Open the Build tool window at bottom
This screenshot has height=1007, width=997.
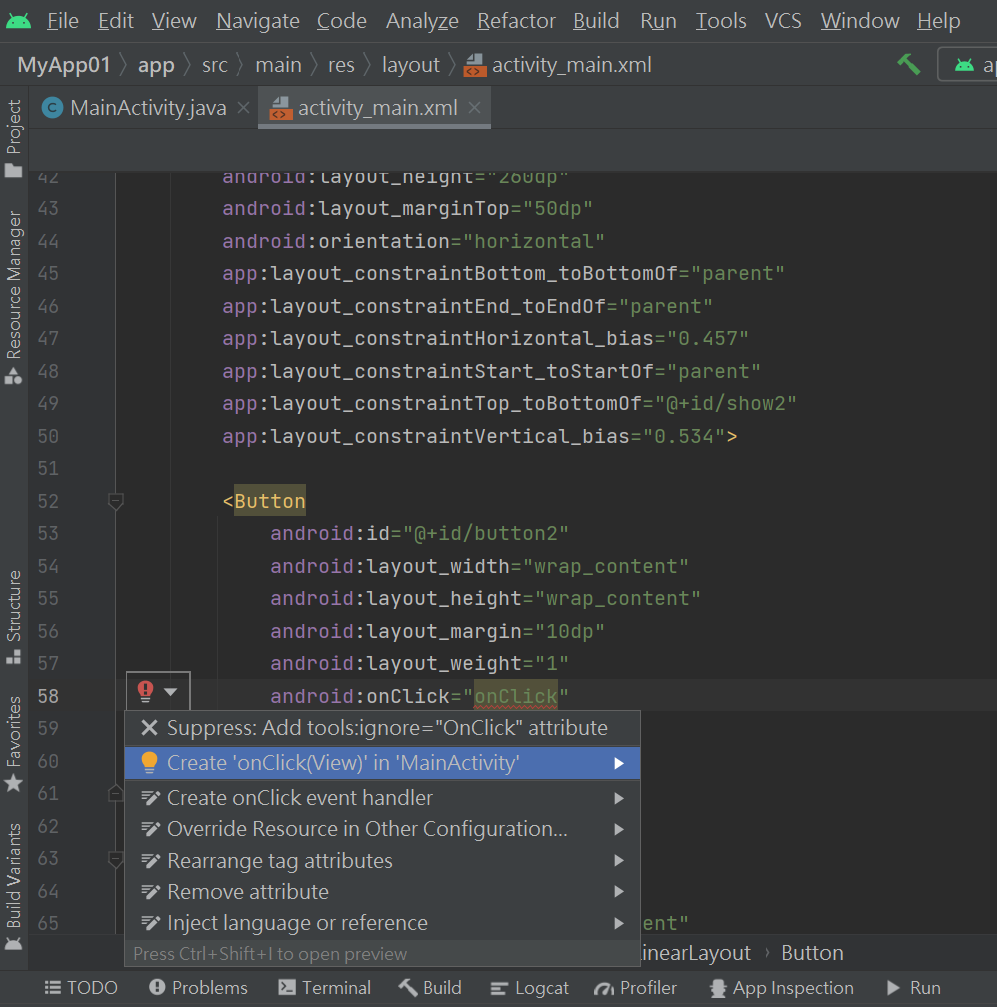tap(430, 988)
